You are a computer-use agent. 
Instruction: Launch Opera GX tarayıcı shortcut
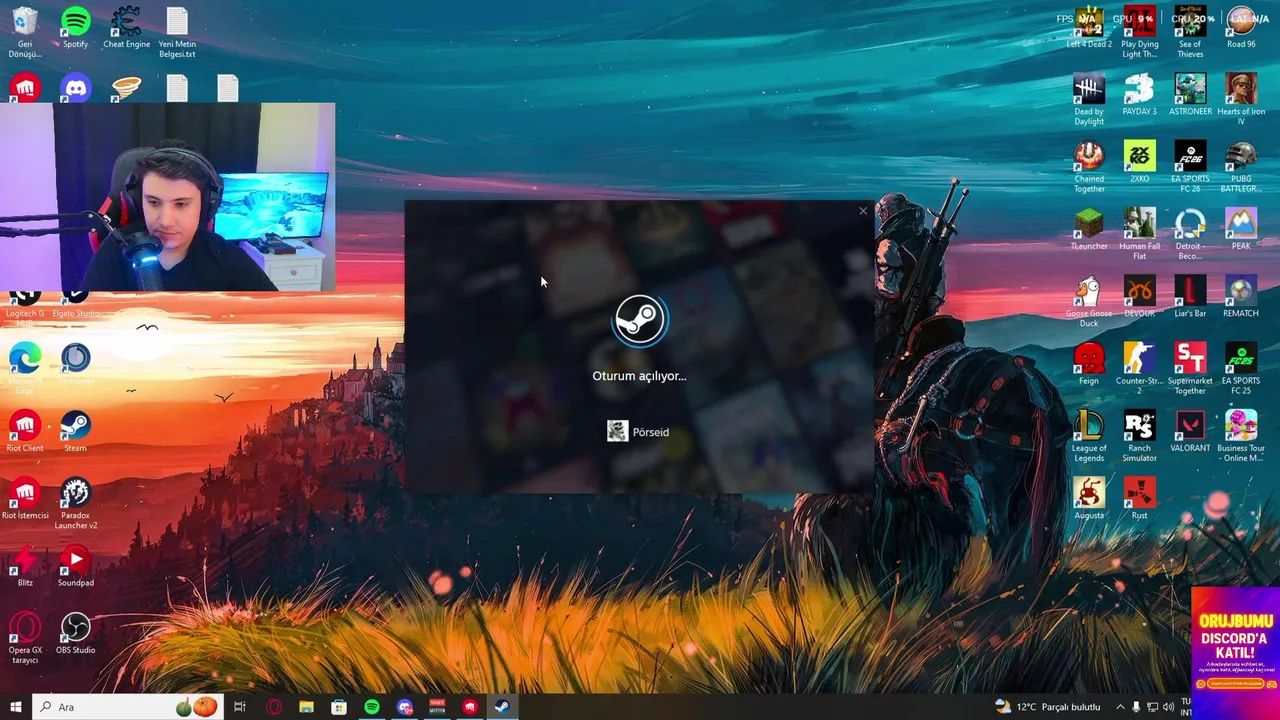25,638
